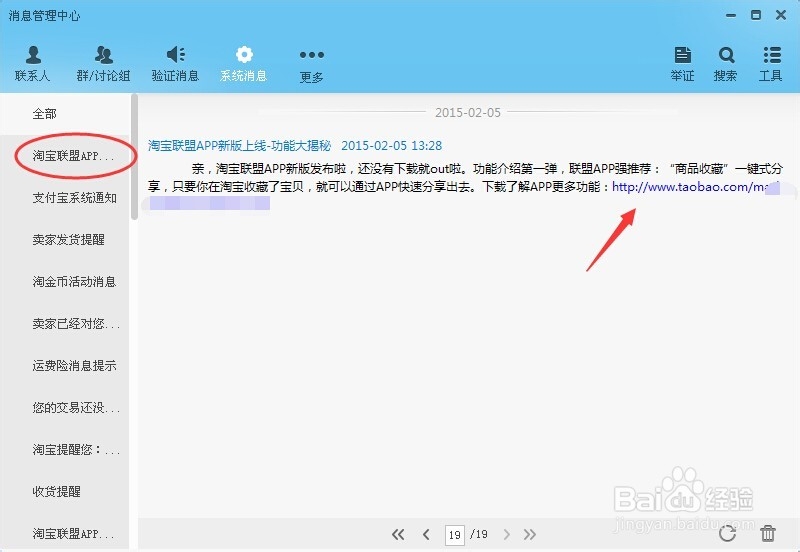The width and height of the screenshot is (800, 552).
Task: Open 运费险消息提示 category
Action: pos(65,365)
